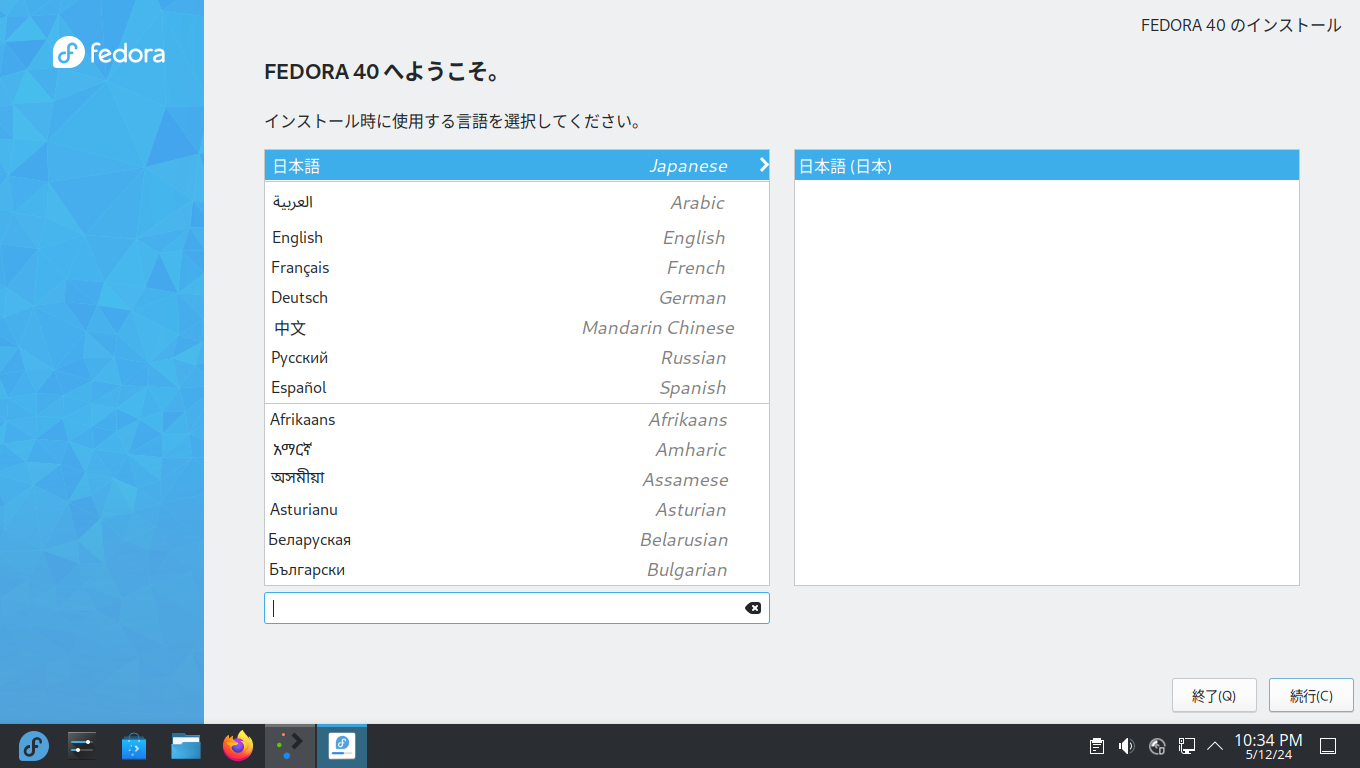Select Deutsch German language row
The height and width of the screenshot is (768, 1360).
pos(517,297)
